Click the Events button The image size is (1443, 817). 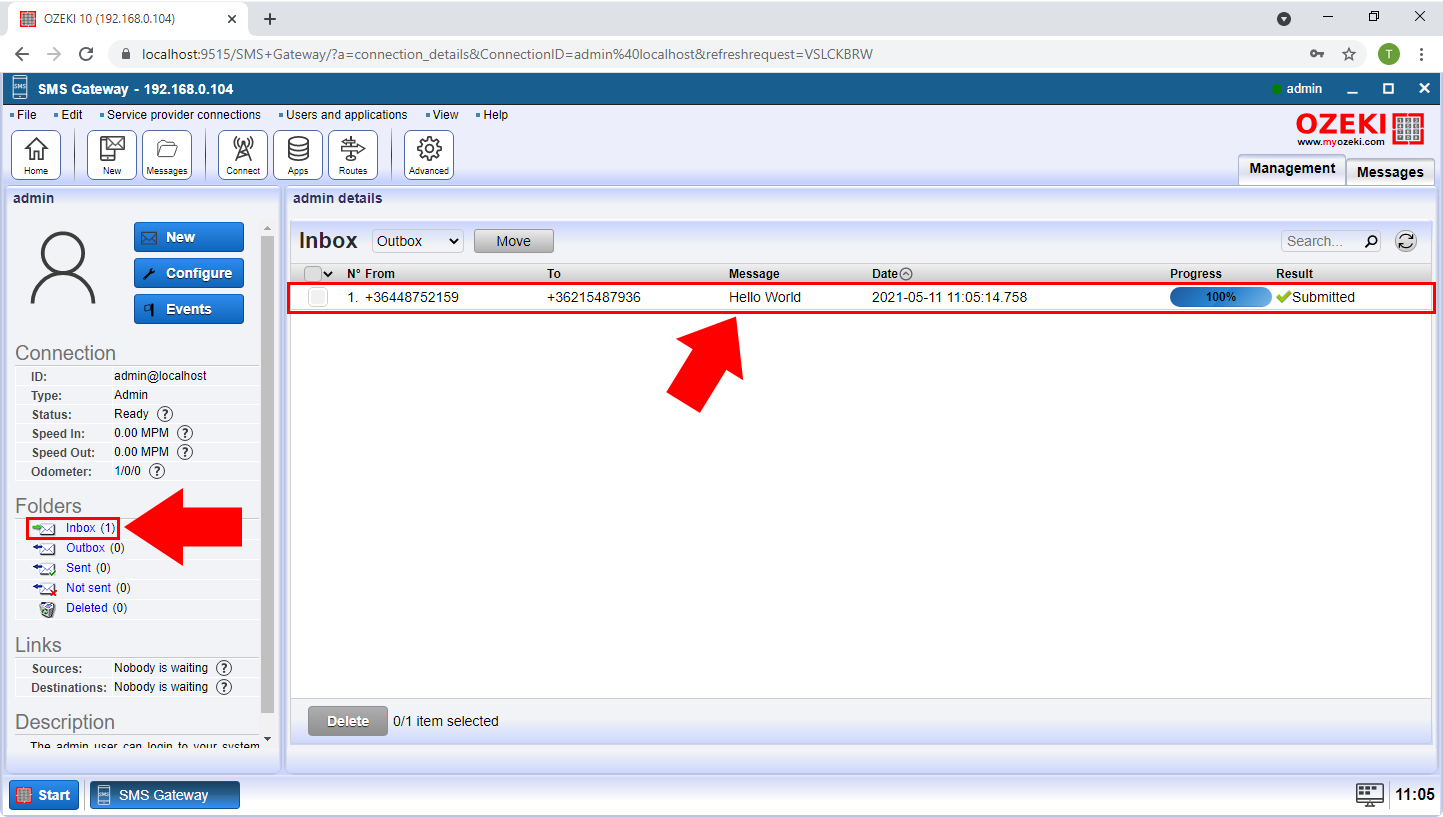tap(189, 309)
